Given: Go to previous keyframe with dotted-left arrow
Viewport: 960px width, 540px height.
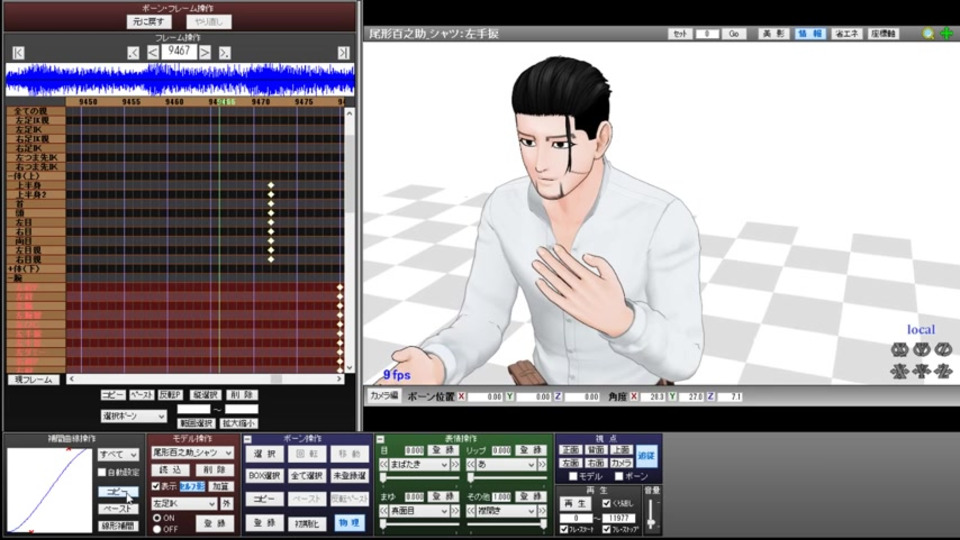Looking at the screenshot, I should point(133,53).
